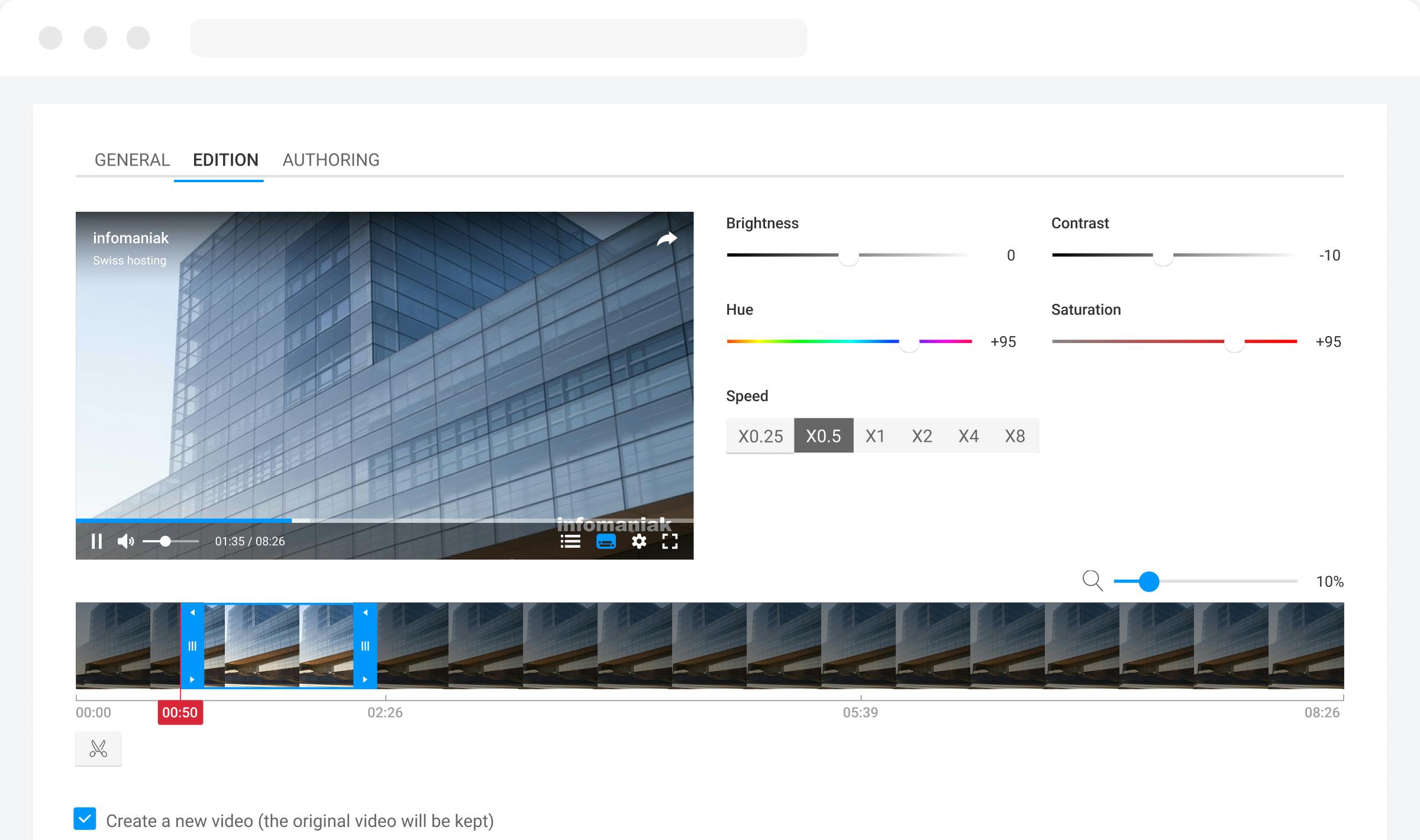1420x840 pixels.
Task: Enter fullscreen mode
Action: point(670,541)
